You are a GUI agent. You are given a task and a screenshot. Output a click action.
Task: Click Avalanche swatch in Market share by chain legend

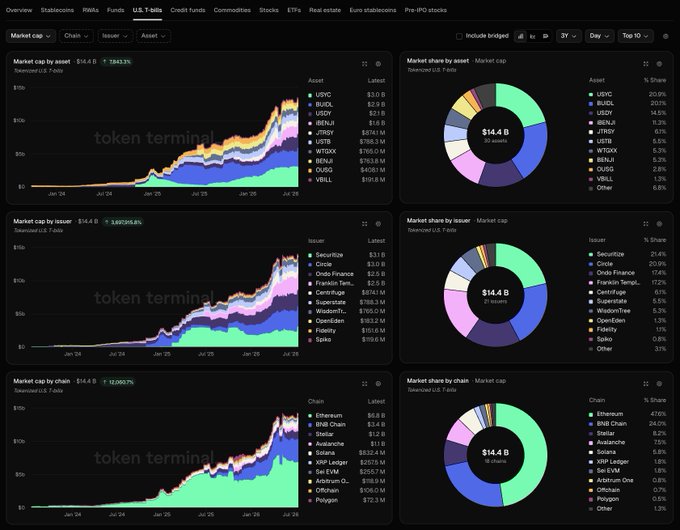tap(591, 443)
